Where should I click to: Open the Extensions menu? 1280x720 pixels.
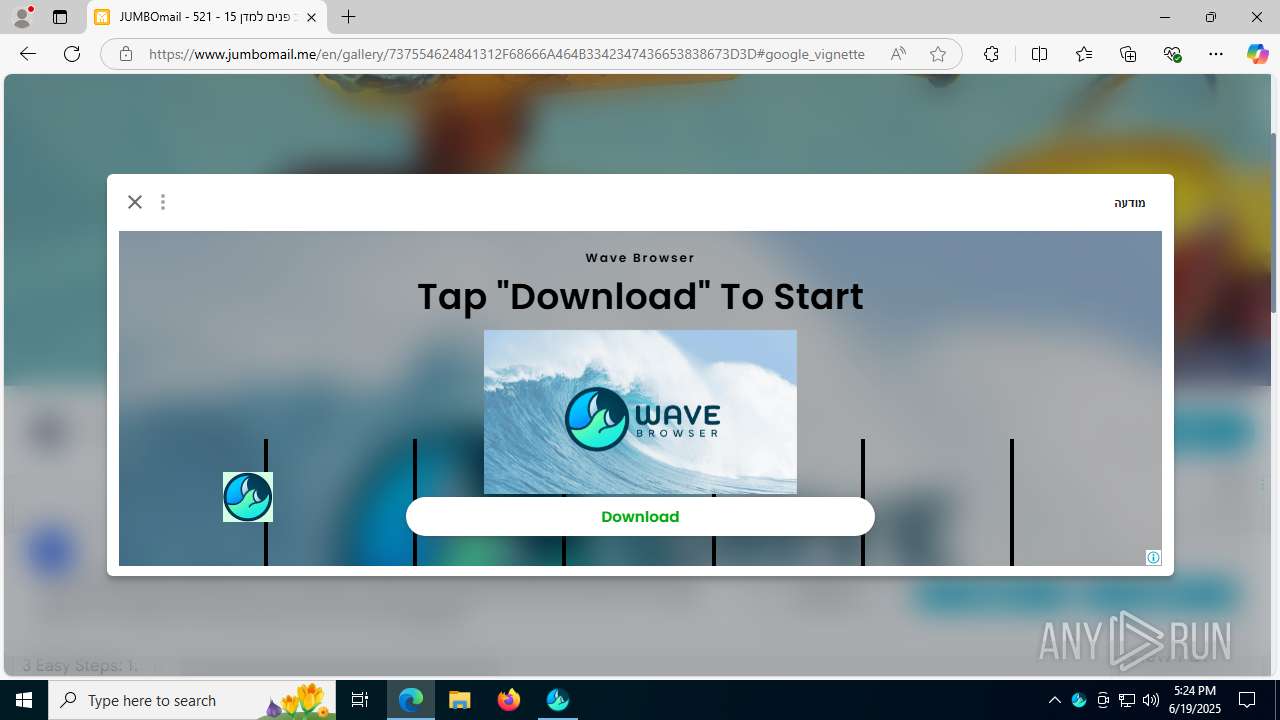[991, 54]
